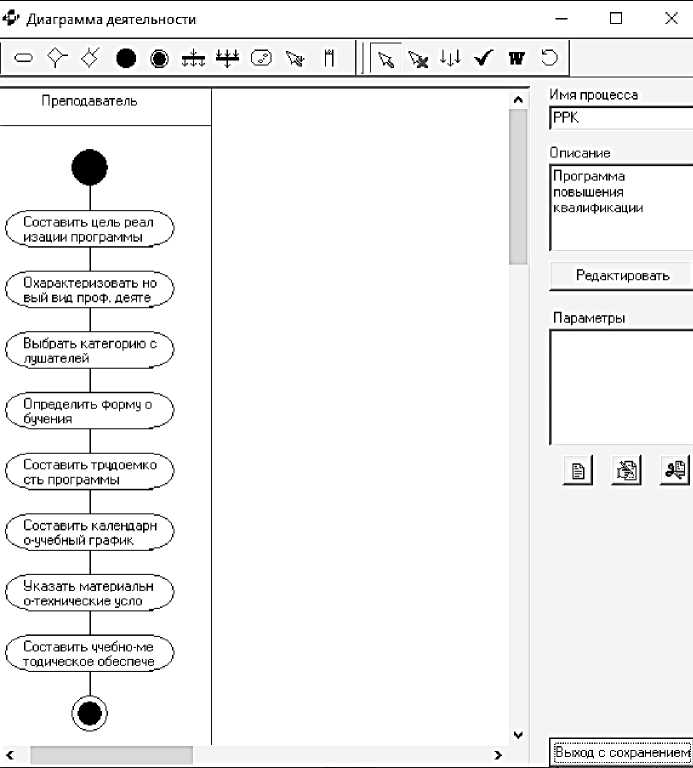
Task: Select the activity (rounded rectangle) tool
Action: [23, 59]
